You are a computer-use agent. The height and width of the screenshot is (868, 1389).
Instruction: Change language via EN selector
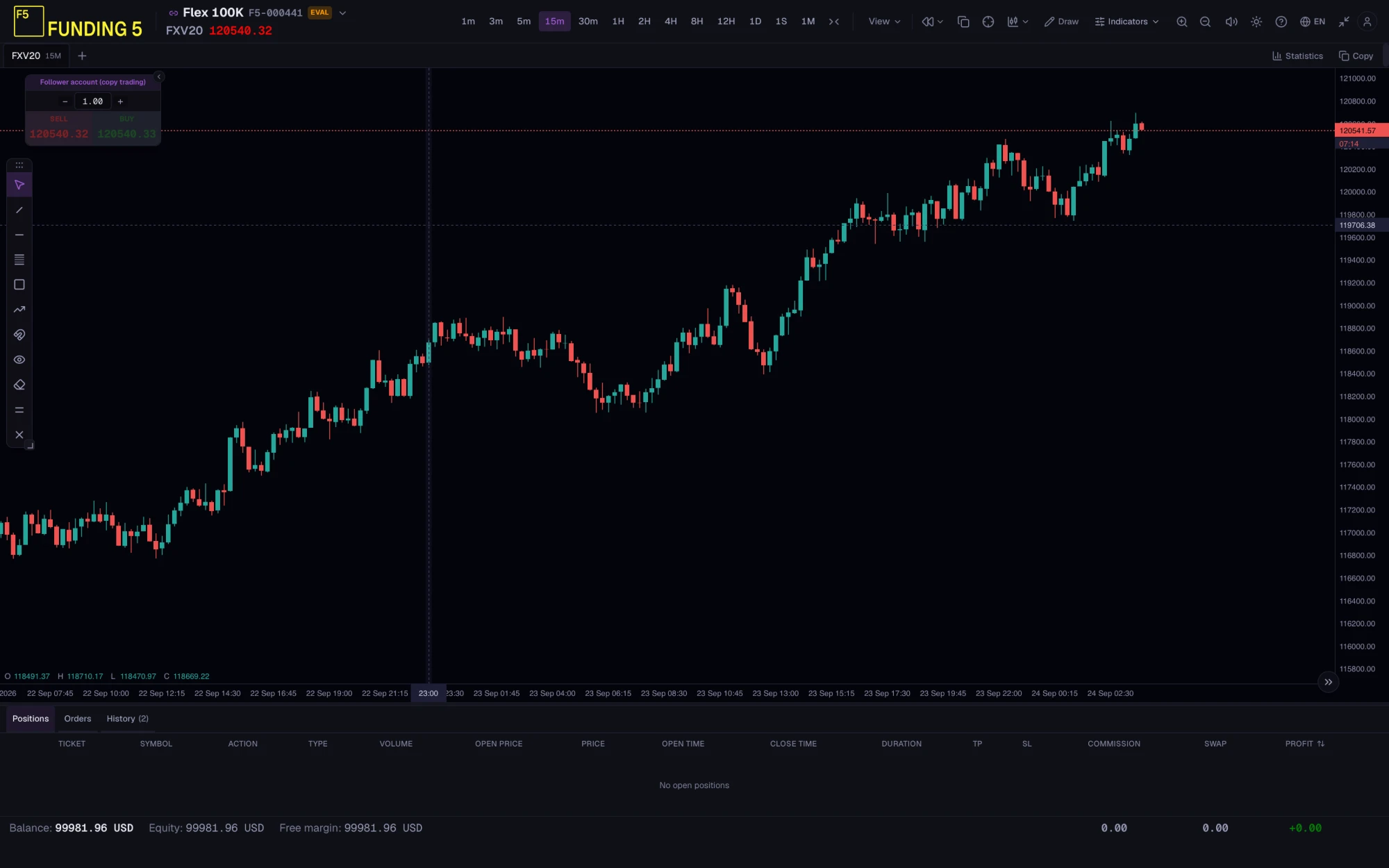point(1313,22)
